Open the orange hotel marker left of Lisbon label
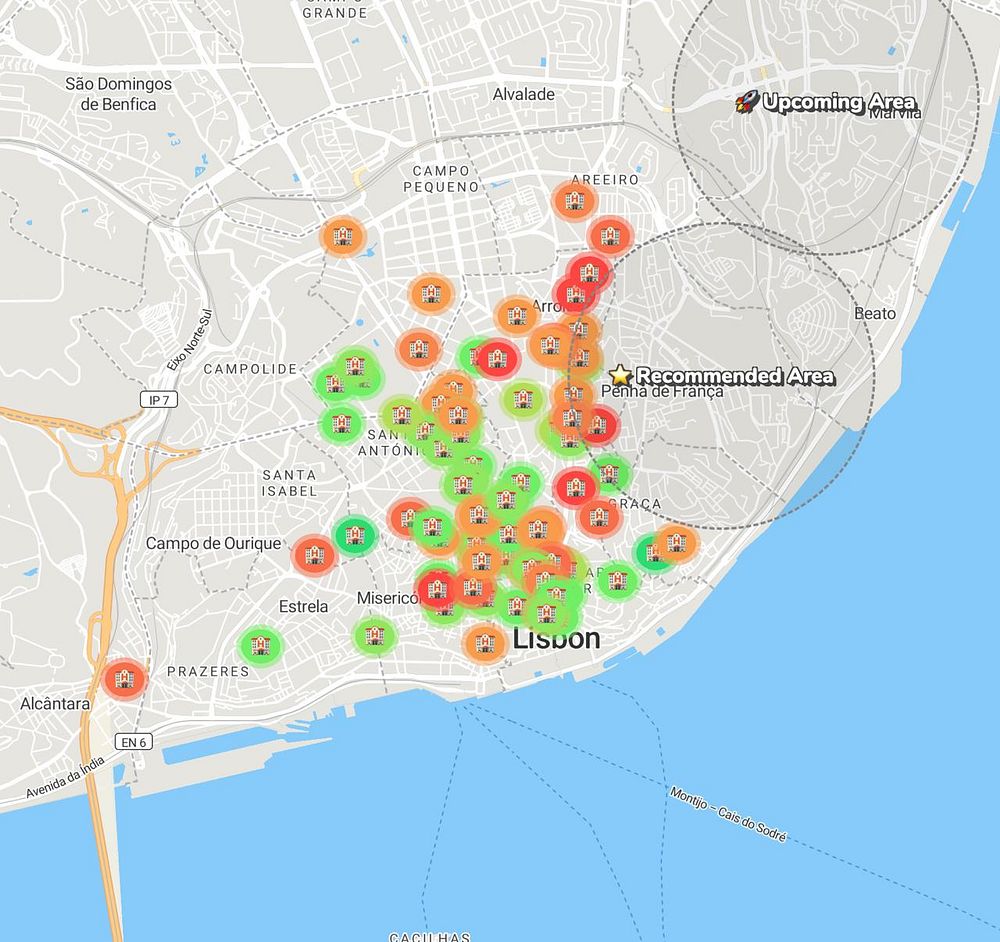 tap(485, 642)
